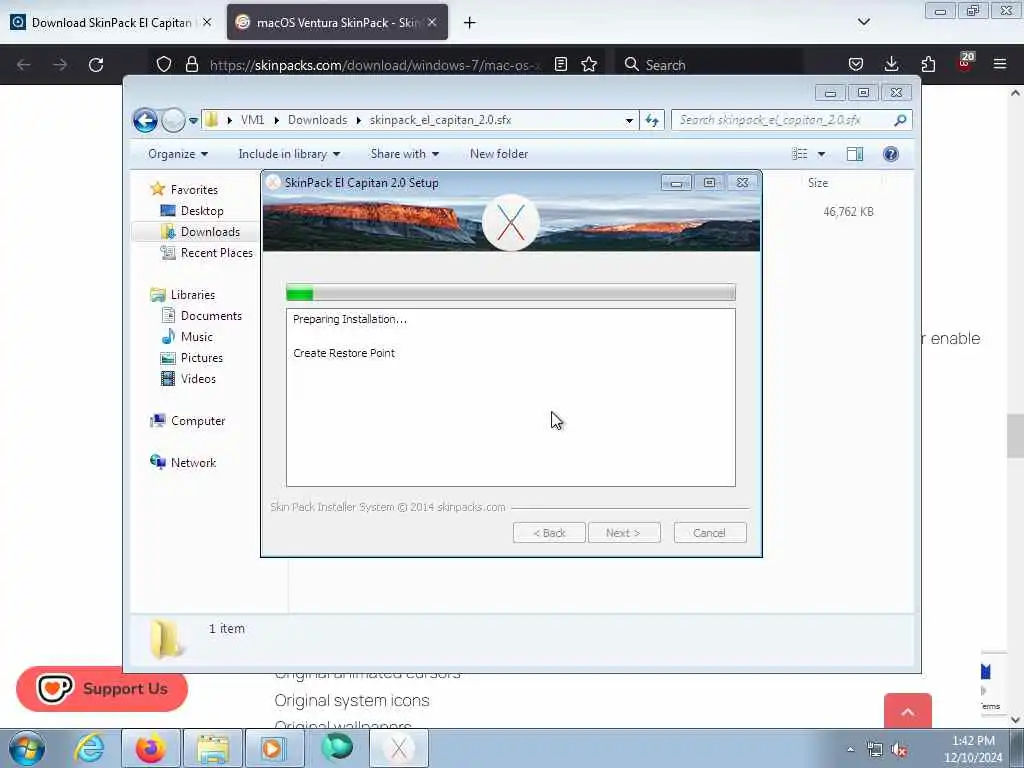Expand Explorer address bar history dropdown
The width and height of the screenshot is (1024, 768).
click(629, 120)
